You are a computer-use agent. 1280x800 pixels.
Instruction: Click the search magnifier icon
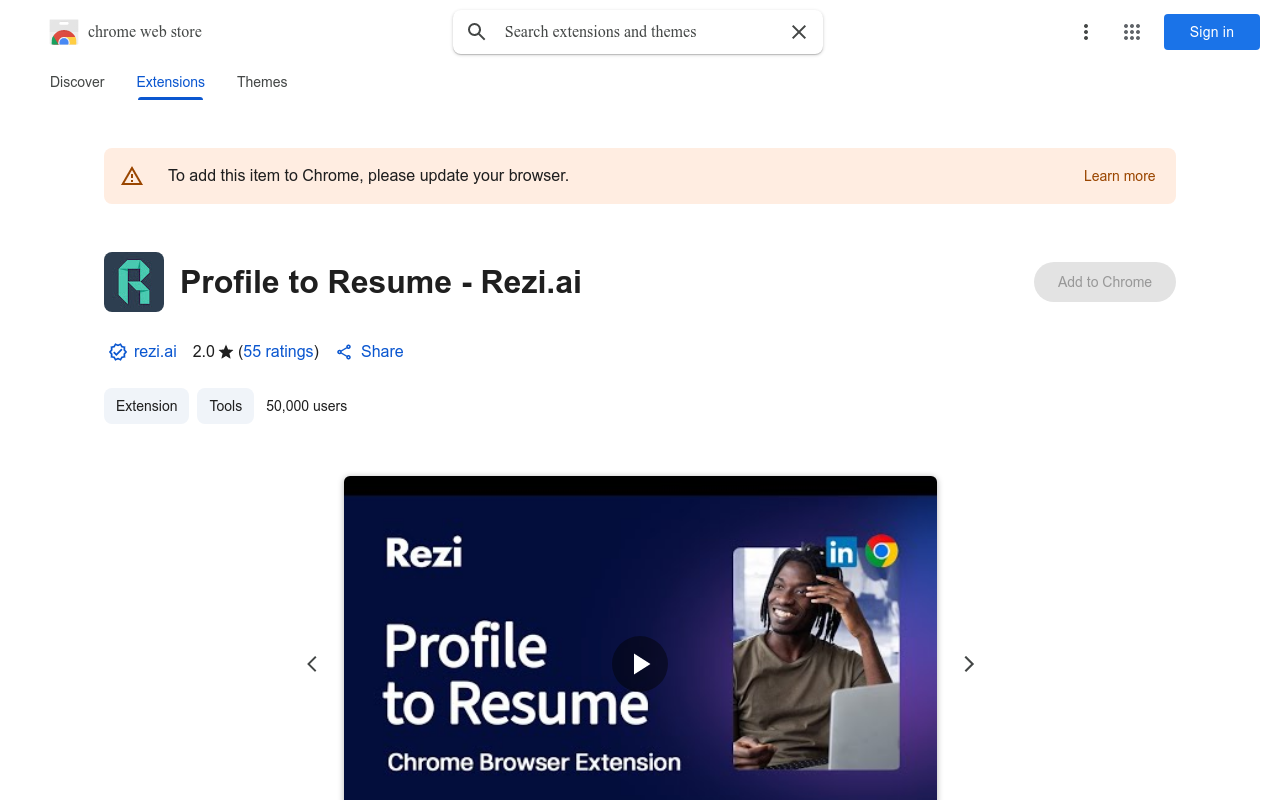coord(477,32)
